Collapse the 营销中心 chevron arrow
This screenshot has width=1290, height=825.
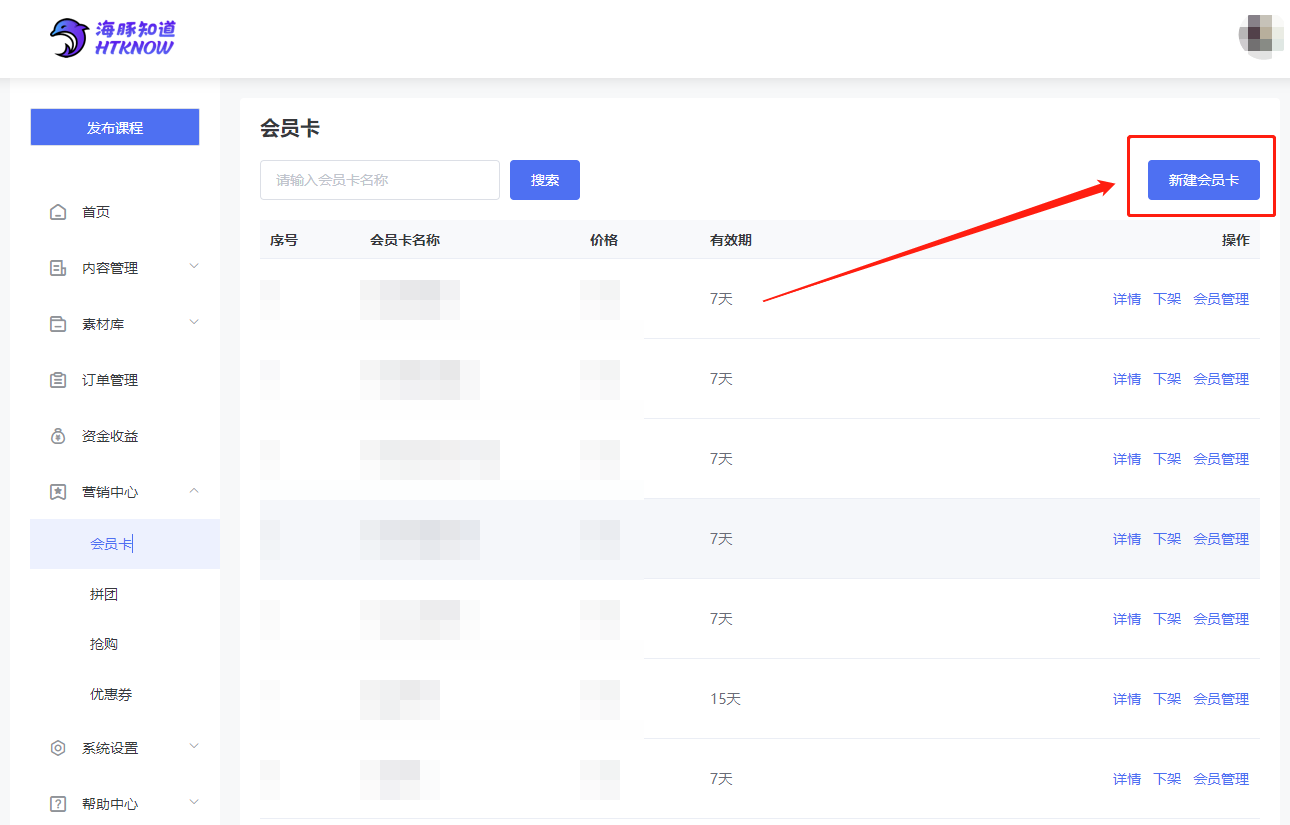coord(194,491)
